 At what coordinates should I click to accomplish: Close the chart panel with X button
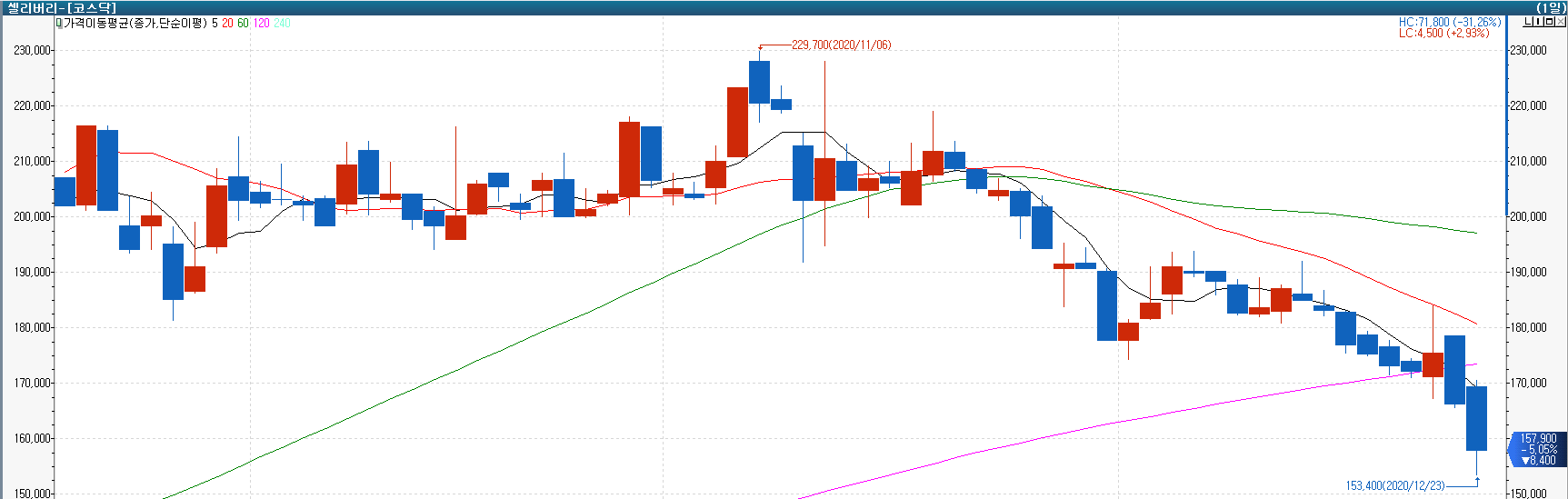[1559, 22]
